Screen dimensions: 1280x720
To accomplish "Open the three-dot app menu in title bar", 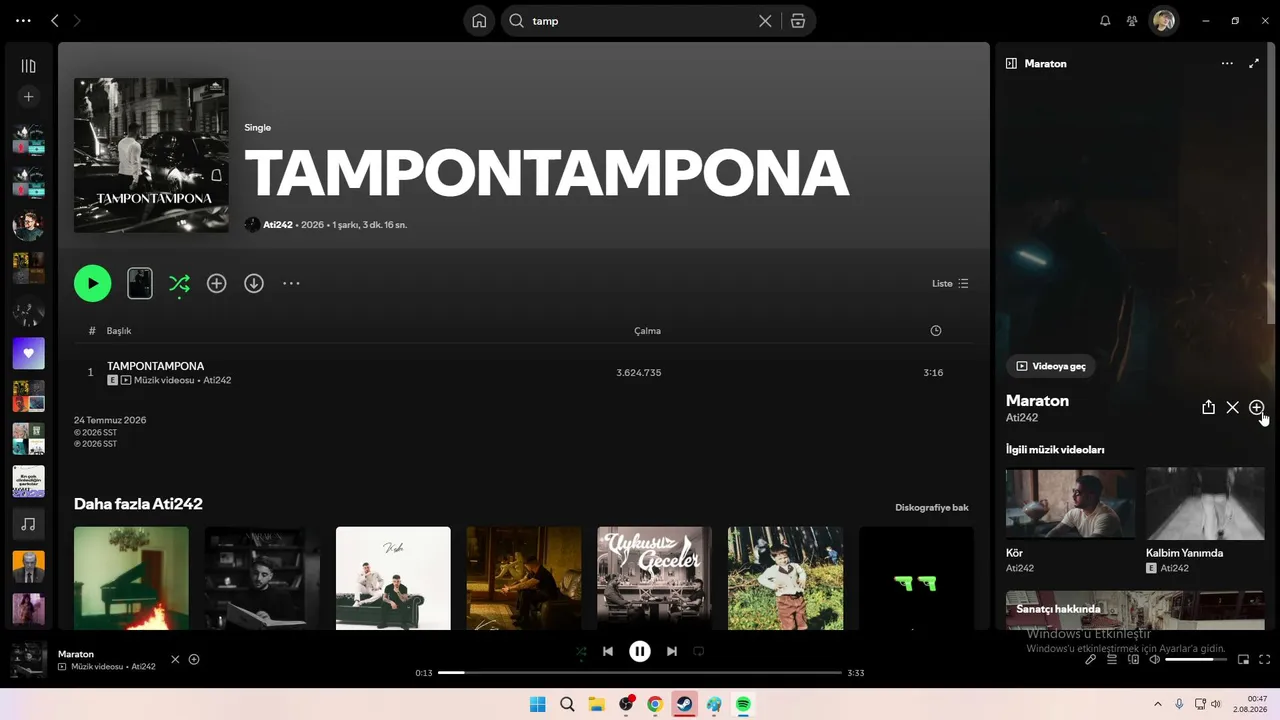I will tap(24, 20).
